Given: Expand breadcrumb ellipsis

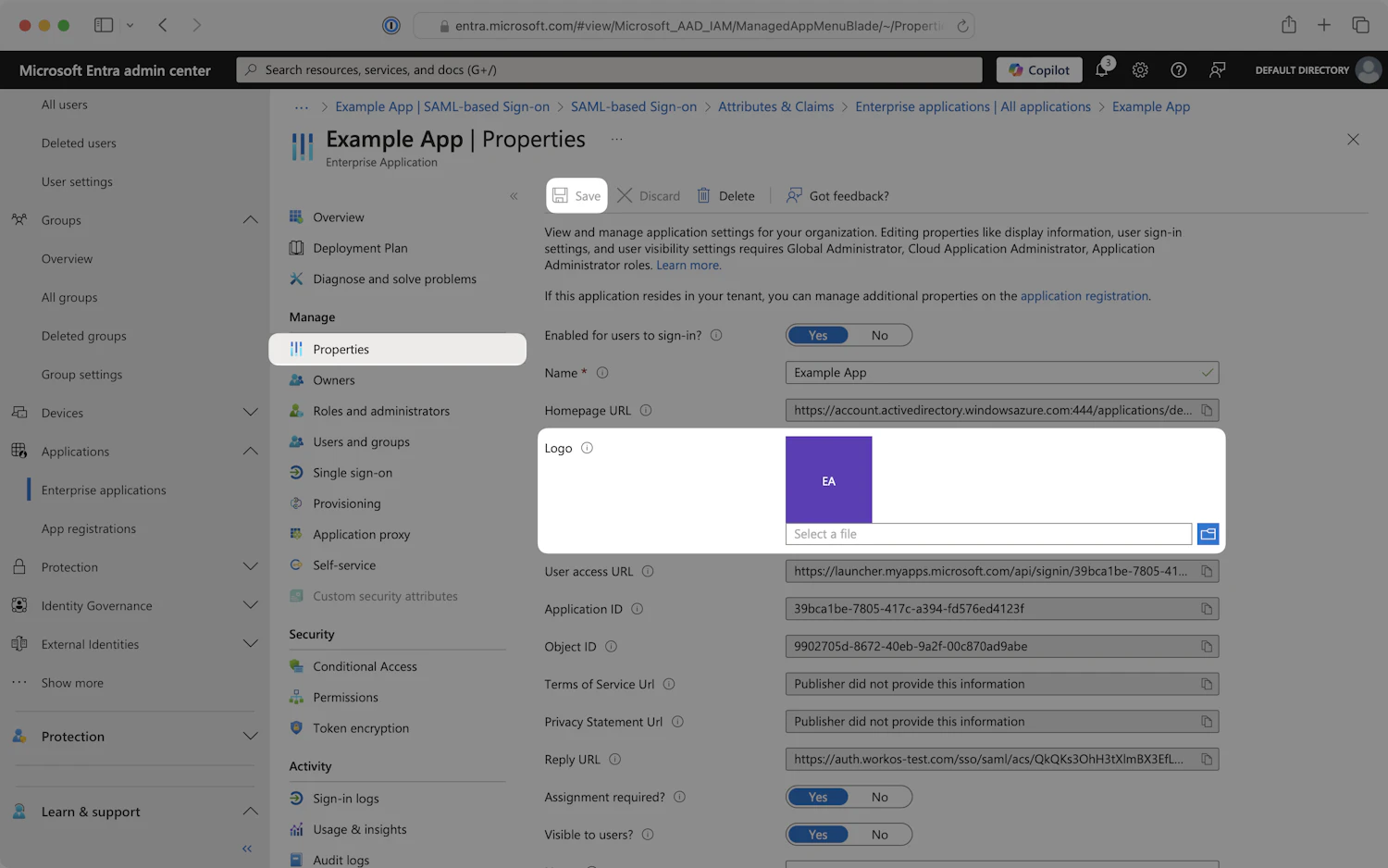Looking at the screenshot, I should pos(302,107).
